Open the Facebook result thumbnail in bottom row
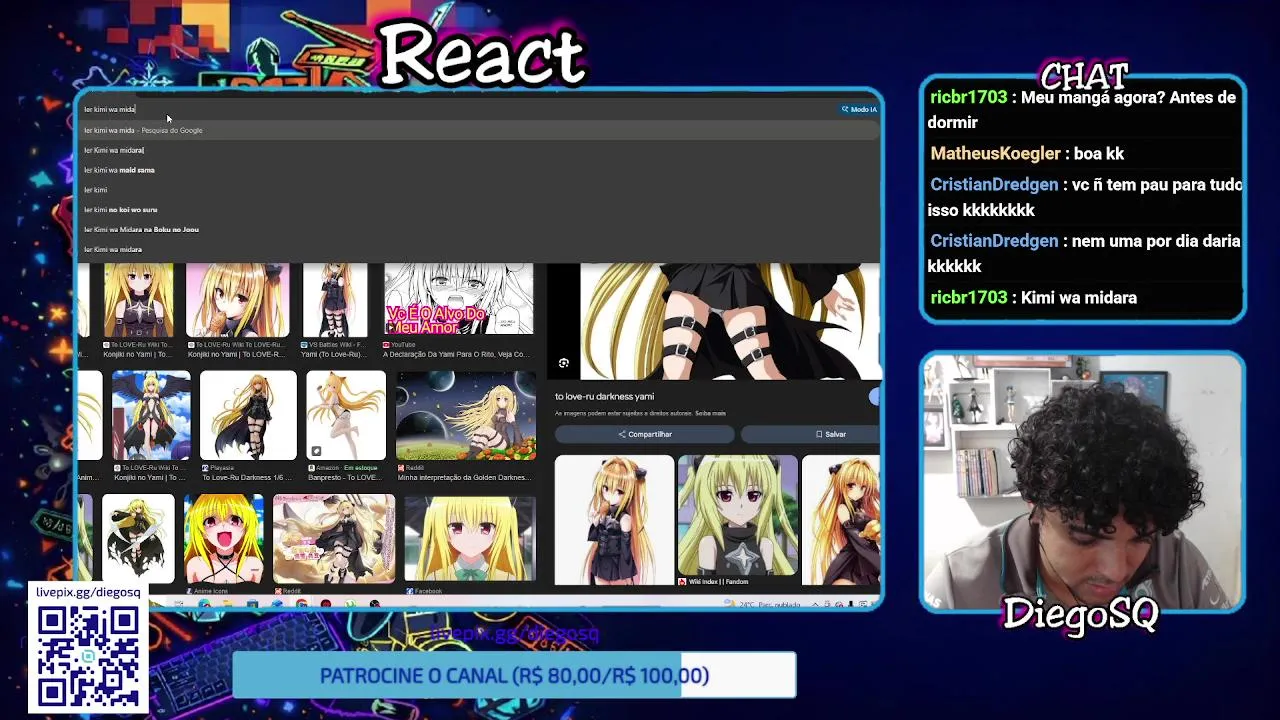Viewport: 1280px width, 720px height. (x=470, y=538)
